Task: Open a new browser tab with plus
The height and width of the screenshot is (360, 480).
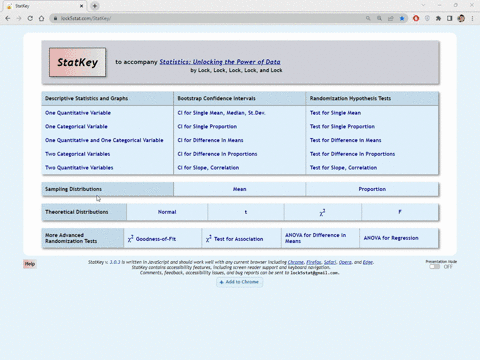Action: point(95,6)
